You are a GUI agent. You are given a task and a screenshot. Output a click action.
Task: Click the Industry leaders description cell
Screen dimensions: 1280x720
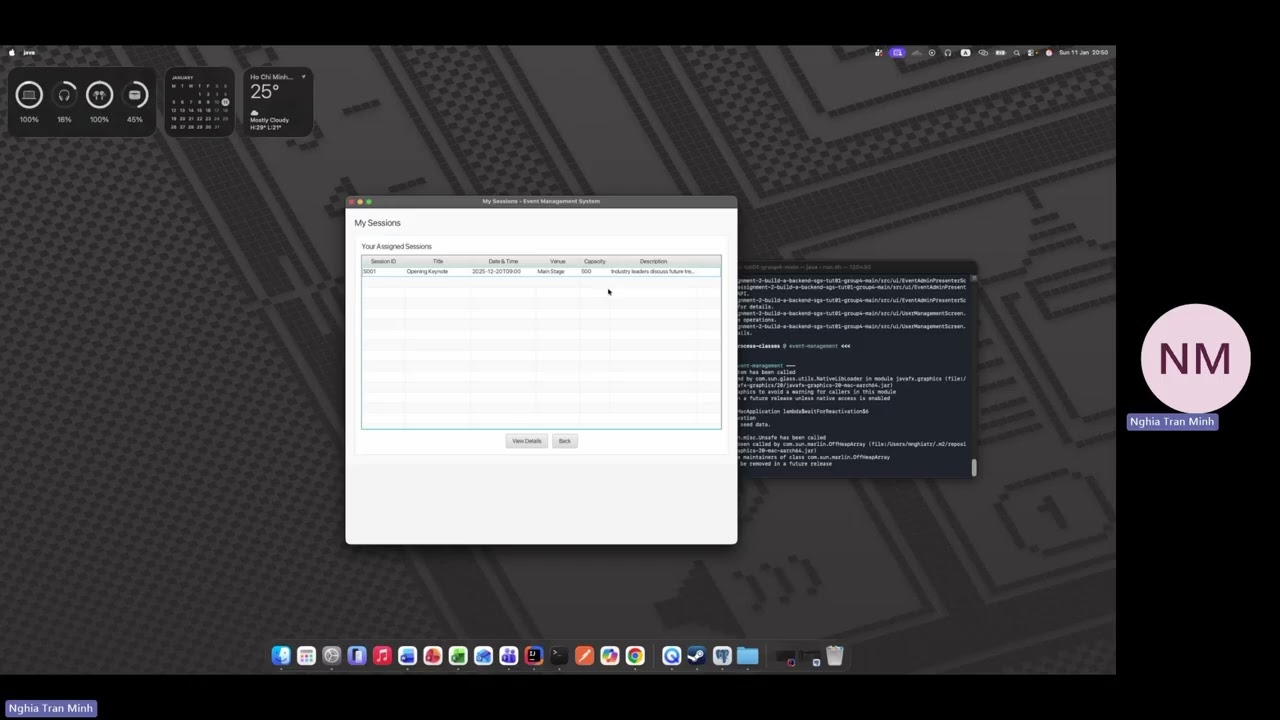coord(653,271)
